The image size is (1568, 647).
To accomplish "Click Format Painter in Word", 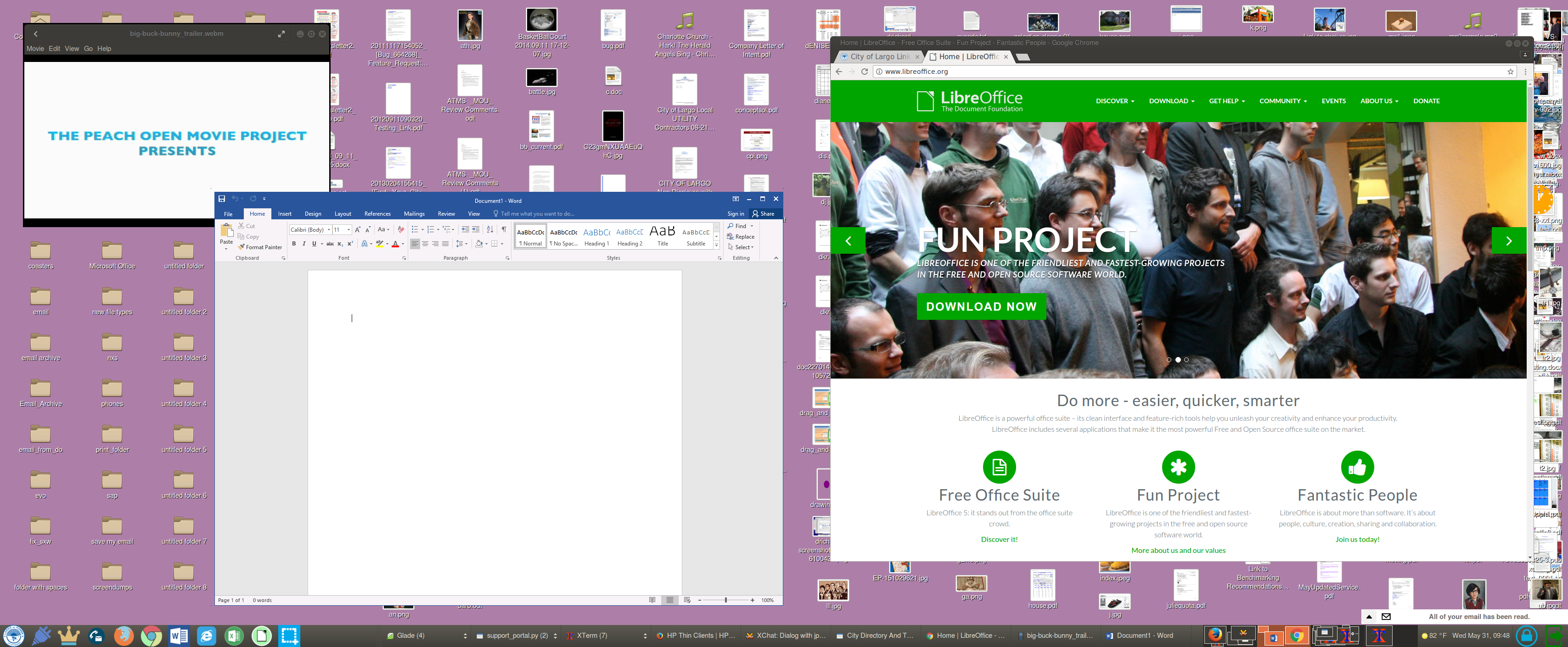I will (x=260, y=247).
